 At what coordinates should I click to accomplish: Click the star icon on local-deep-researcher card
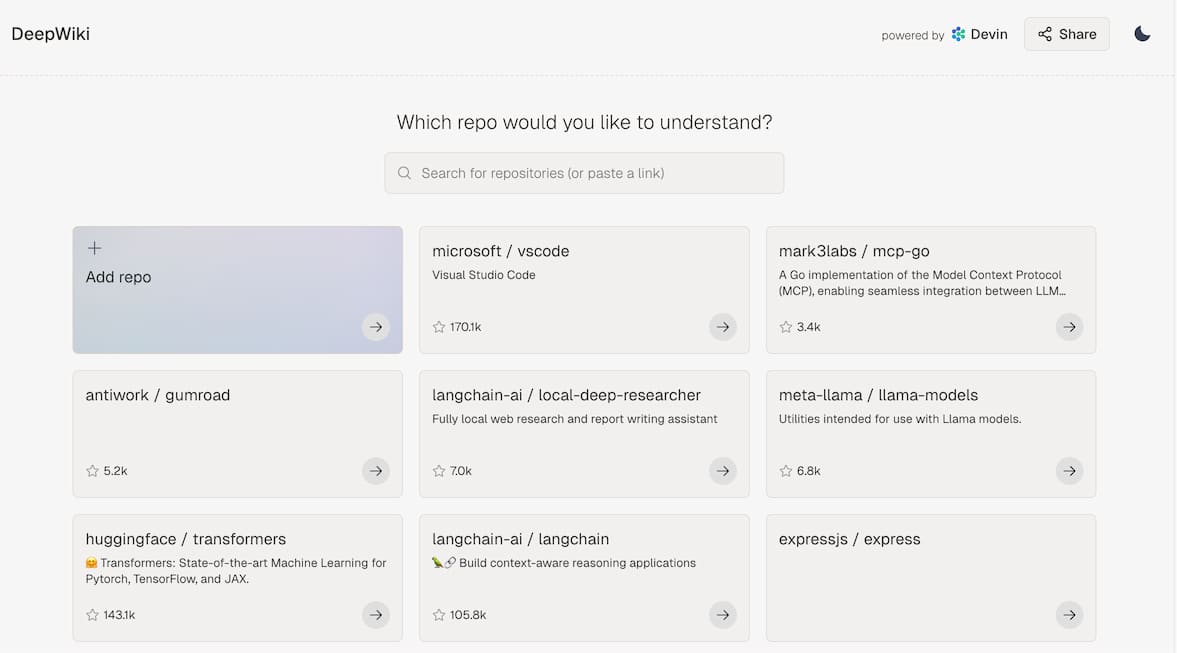point(439,471)
